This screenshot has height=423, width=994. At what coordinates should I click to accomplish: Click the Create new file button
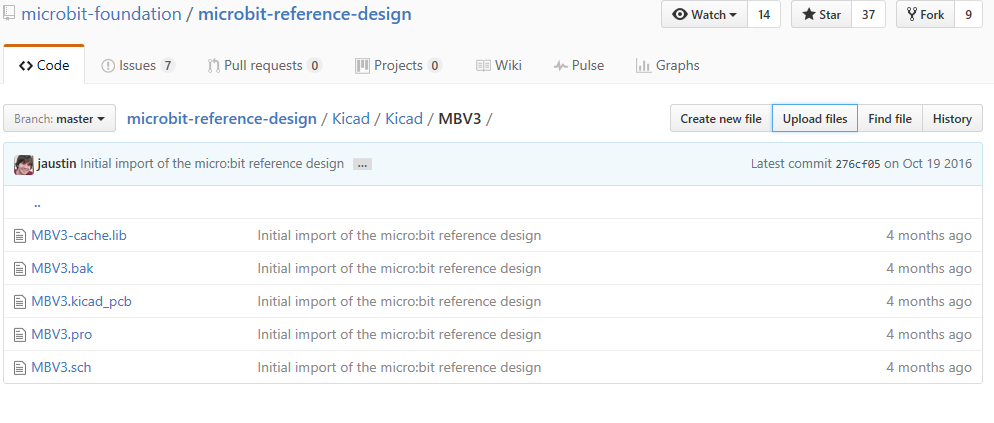pos(720,119)
